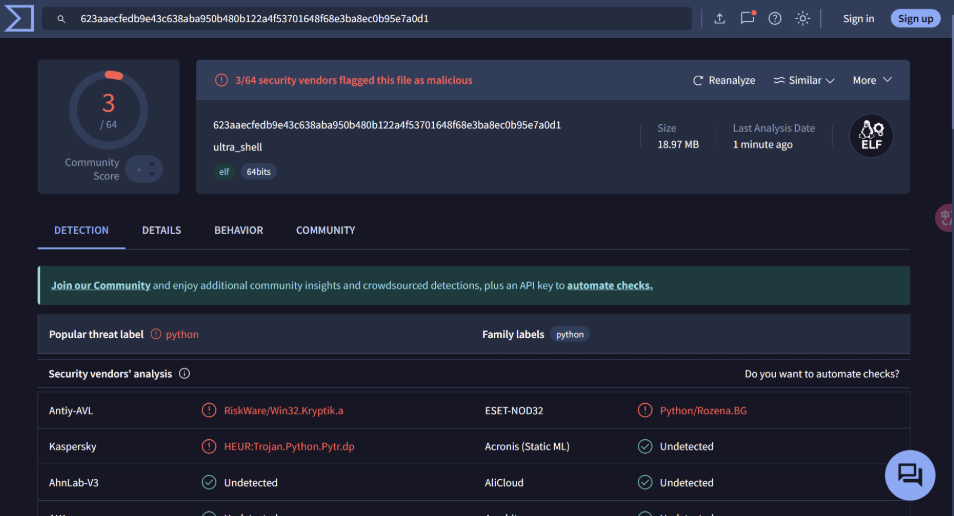Click the malicious alert banner warning icon
Viewport: 954px width, 516px height.
[x=221, y=80]
